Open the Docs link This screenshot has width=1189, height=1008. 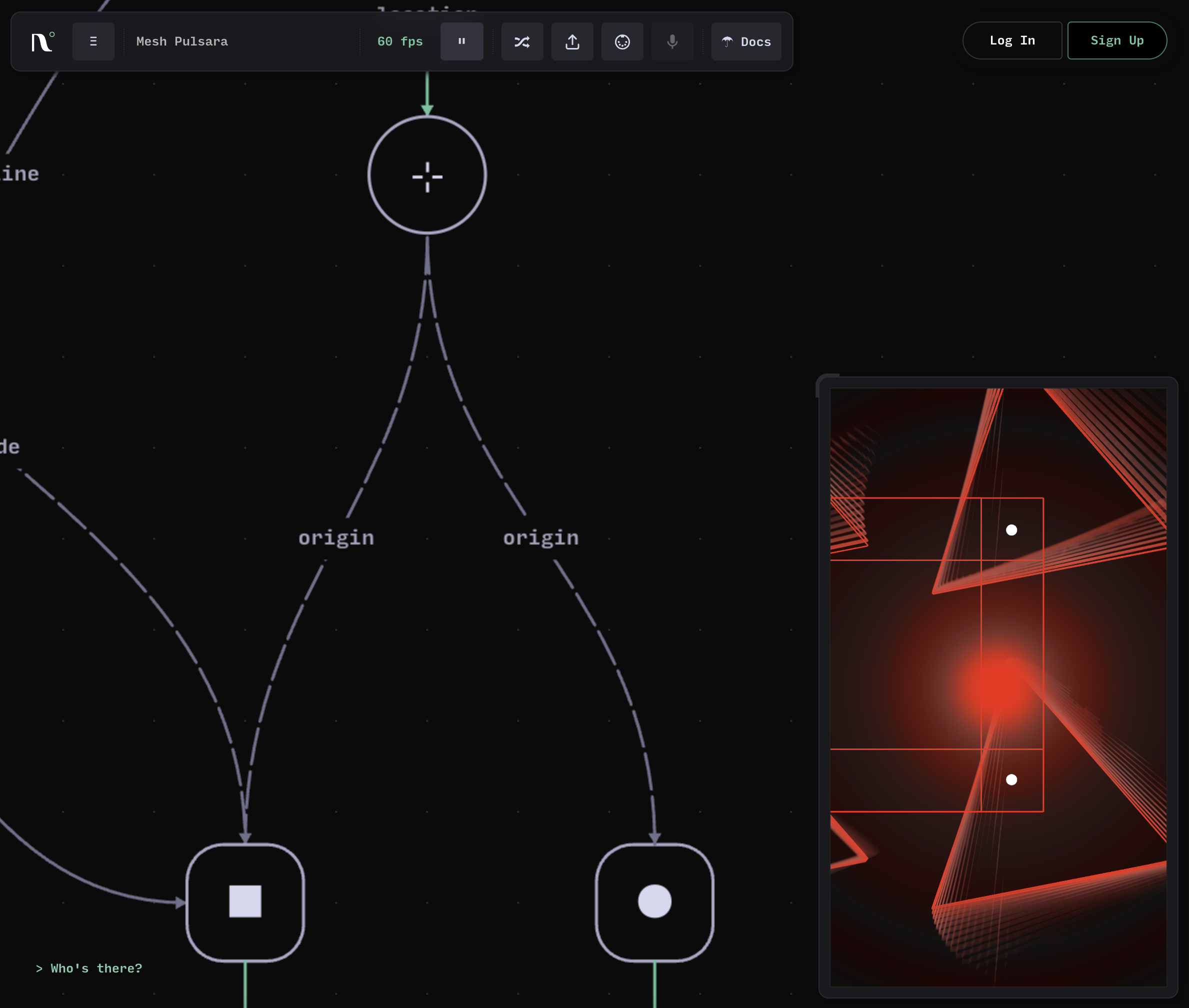click(745, 41)
